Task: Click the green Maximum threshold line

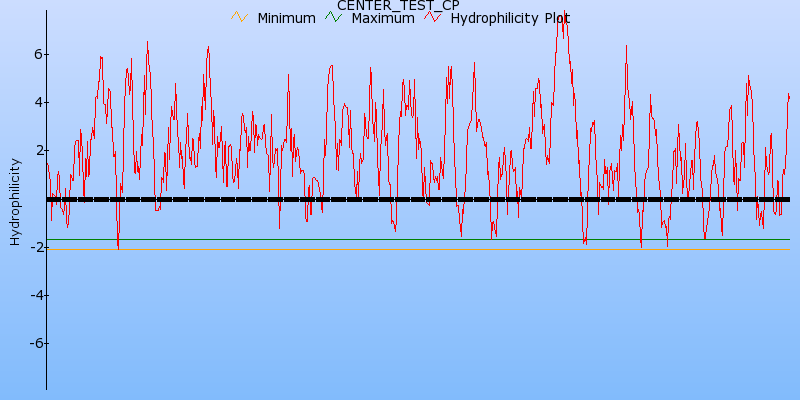Action: pyautogui.click(x=418, y=239)
